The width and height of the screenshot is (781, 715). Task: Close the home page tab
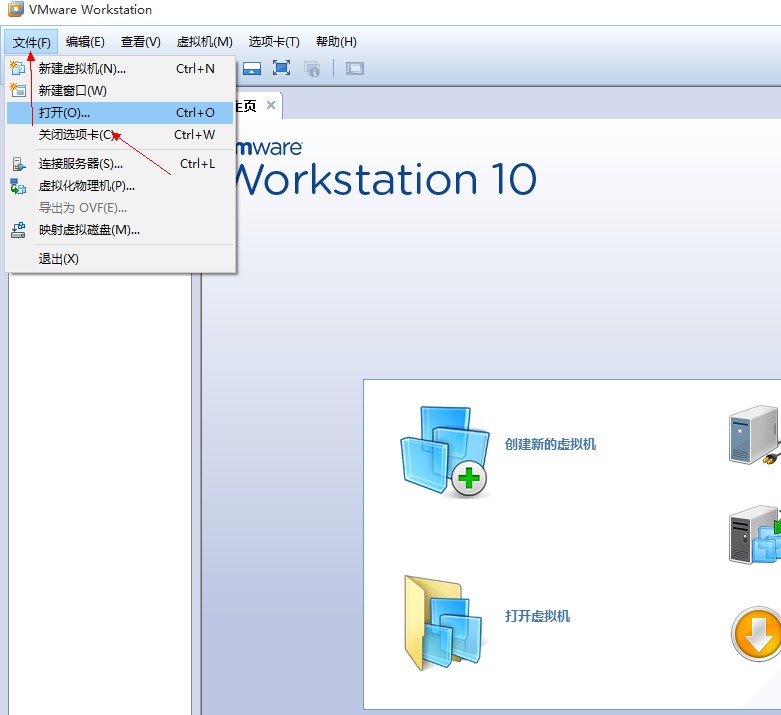(271, 105)
